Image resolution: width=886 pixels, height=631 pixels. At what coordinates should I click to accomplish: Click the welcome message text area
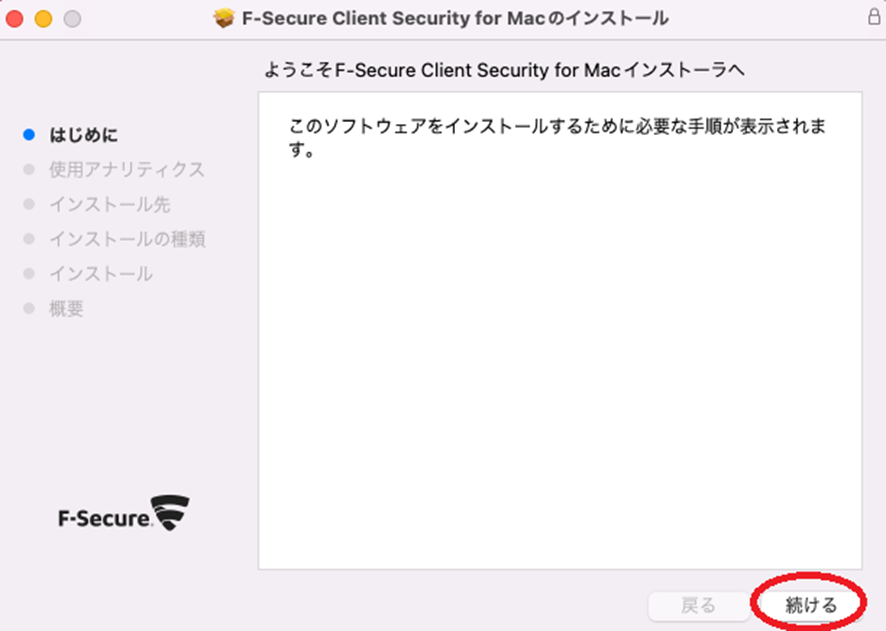560,330
